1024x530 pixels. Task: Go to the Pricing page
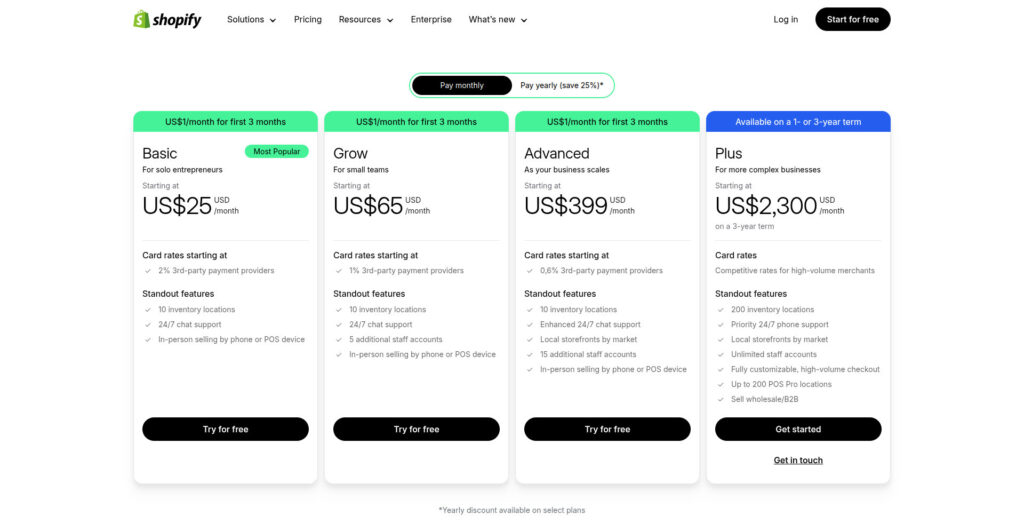pyautogui.click(x=308, y=19)
